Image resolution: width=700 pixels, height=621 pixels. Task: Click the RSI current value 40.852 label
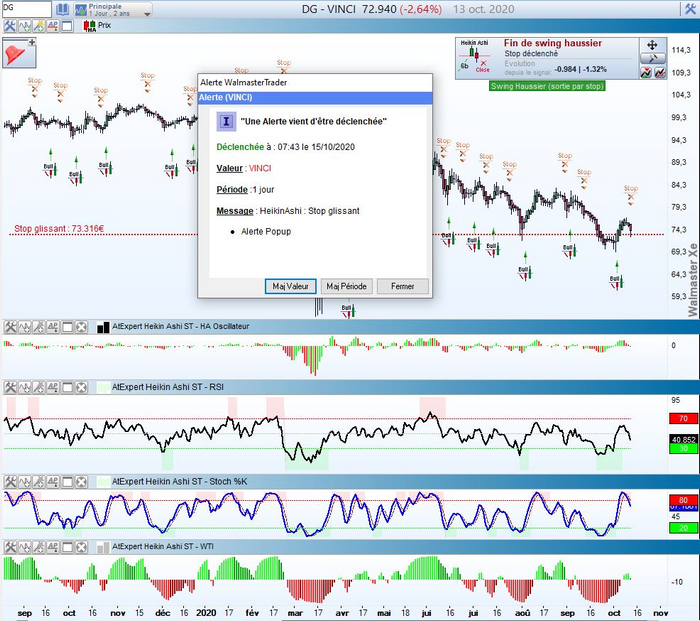pyautogui.click(x=683, y=440)
